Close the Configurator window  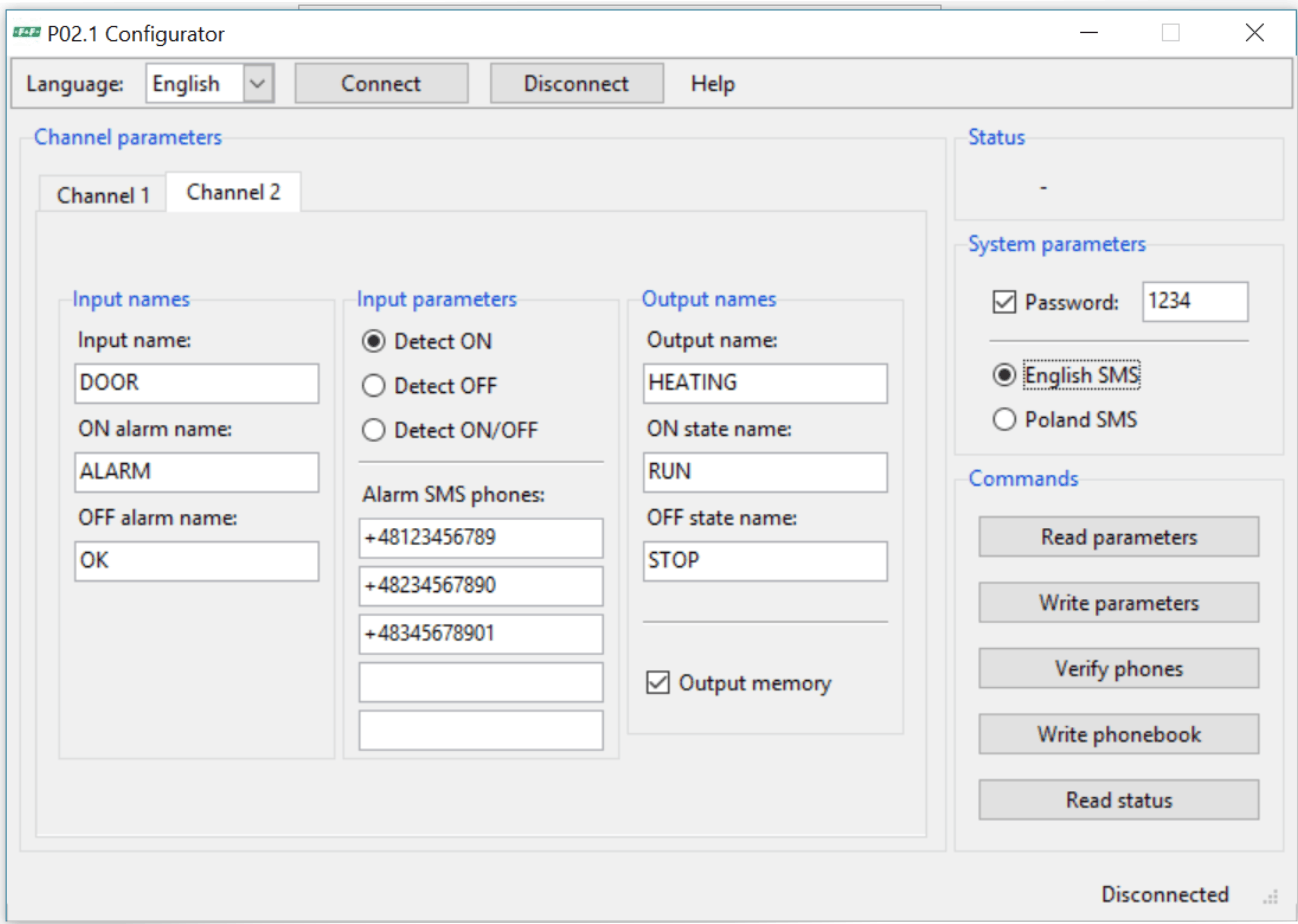coord(1254,32)
